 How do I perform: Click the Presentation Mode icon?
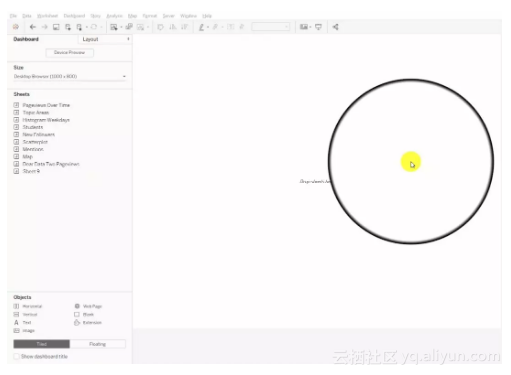(x=318, y=27)
